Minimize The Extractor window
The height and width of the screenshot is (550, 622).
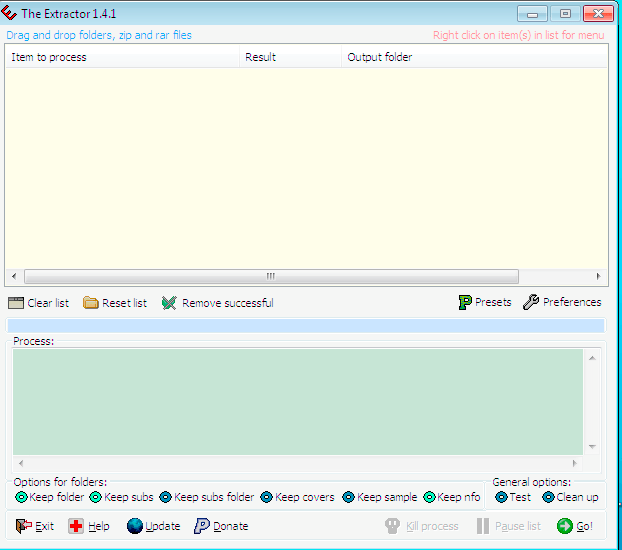point(532,14)
